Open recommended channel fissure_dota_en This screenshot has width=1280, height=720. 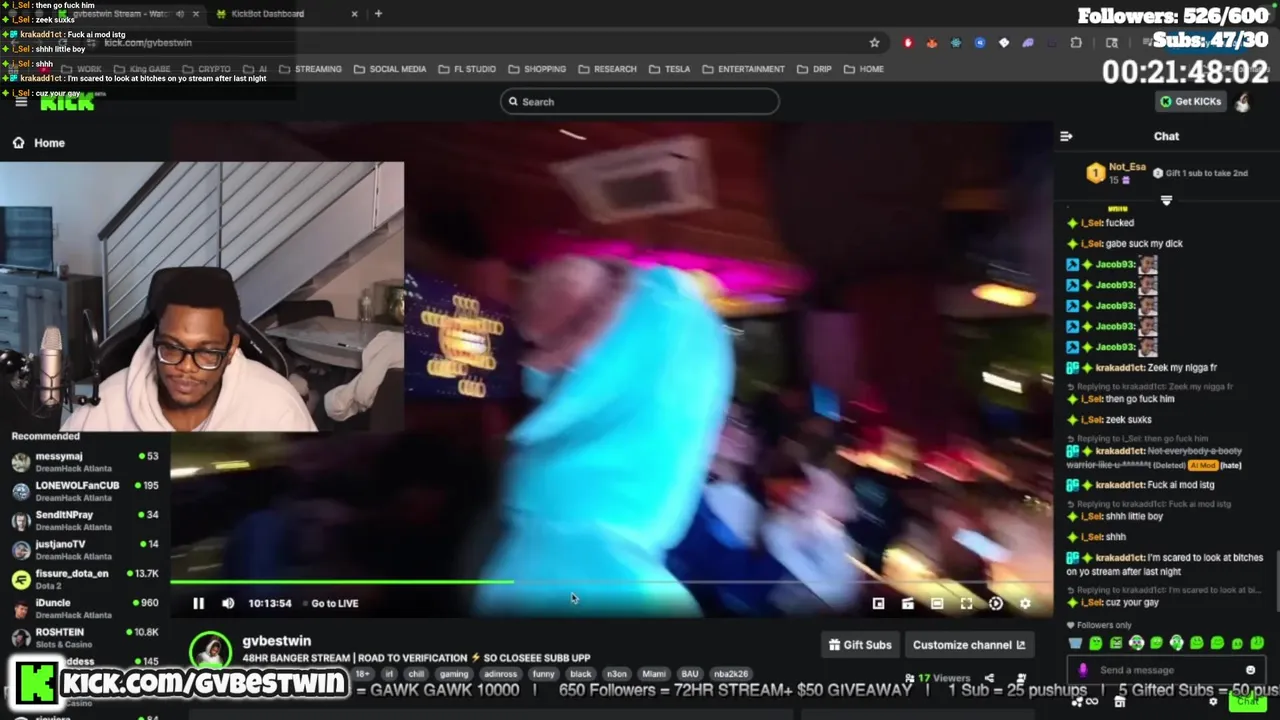coord(85,579)
